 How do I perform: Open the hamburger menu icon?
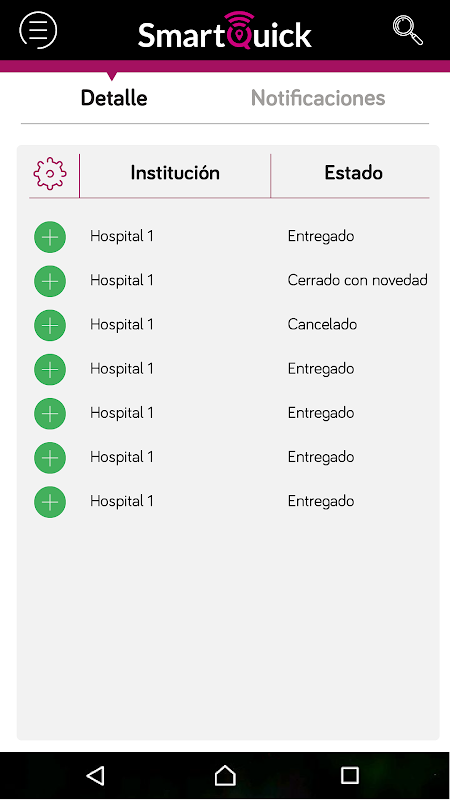tap(38, 30)
